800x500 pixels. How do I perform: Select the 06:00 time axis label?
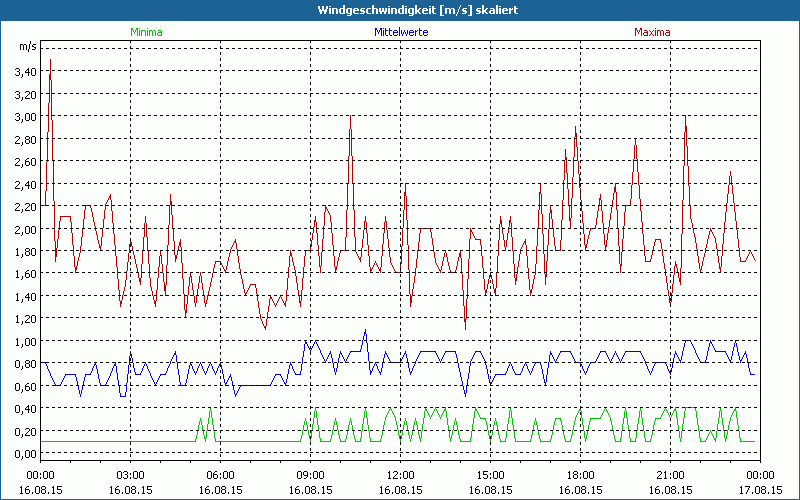[x=220, y=475]
